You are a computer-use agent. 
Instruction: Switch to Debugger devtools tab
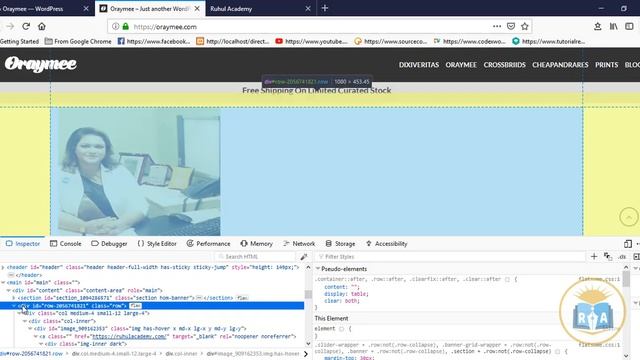(x=109, y=244)
